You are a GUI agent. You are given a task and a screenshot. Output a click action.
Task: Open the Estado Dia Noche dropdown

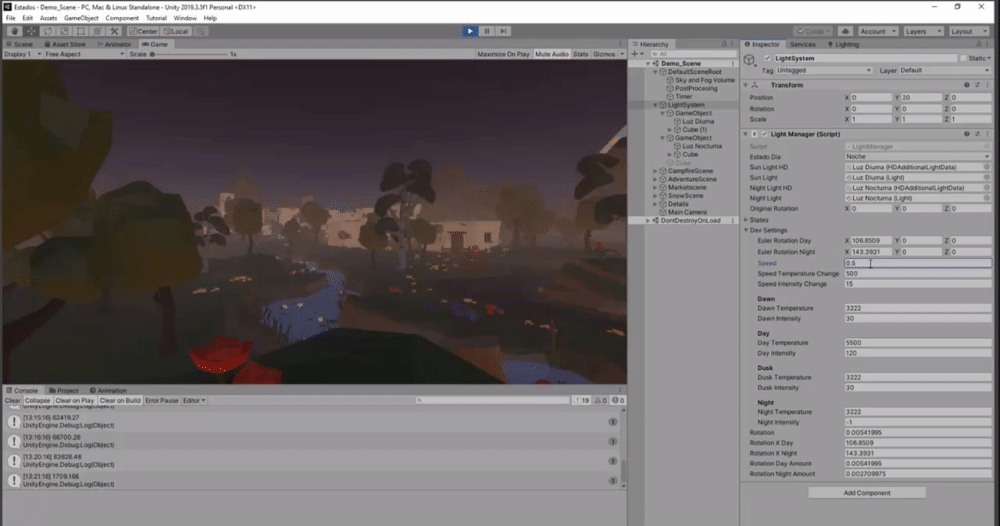click(x=918, y=156)
